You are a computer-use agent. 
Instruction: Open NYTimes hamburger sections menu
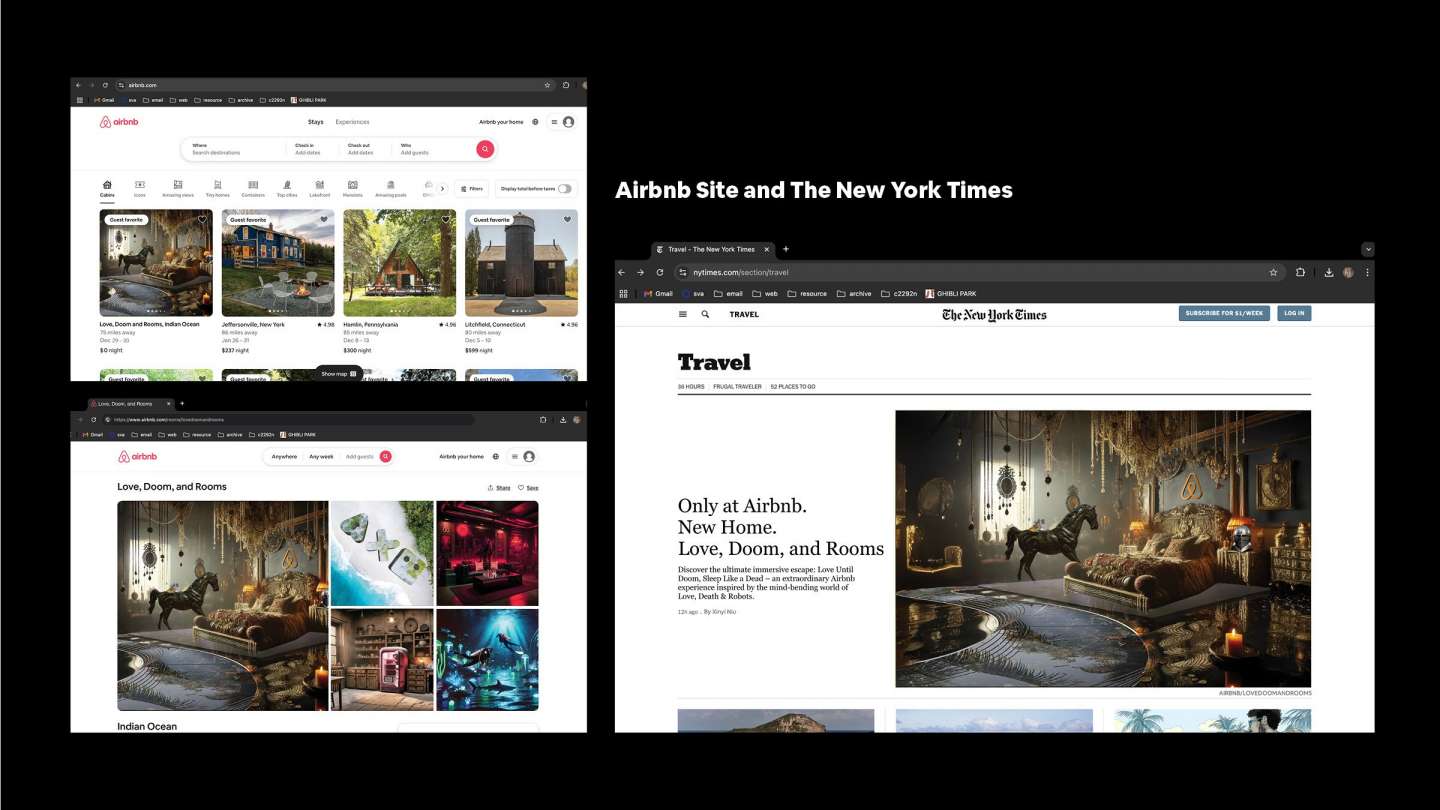[683, 314]
